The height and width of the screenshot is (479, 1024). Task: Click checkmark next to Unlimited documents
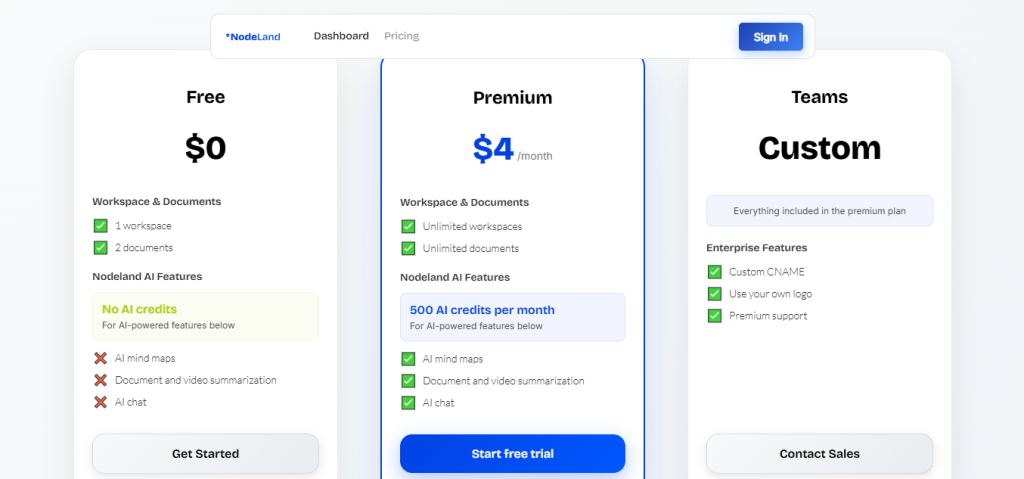[408, 249]
